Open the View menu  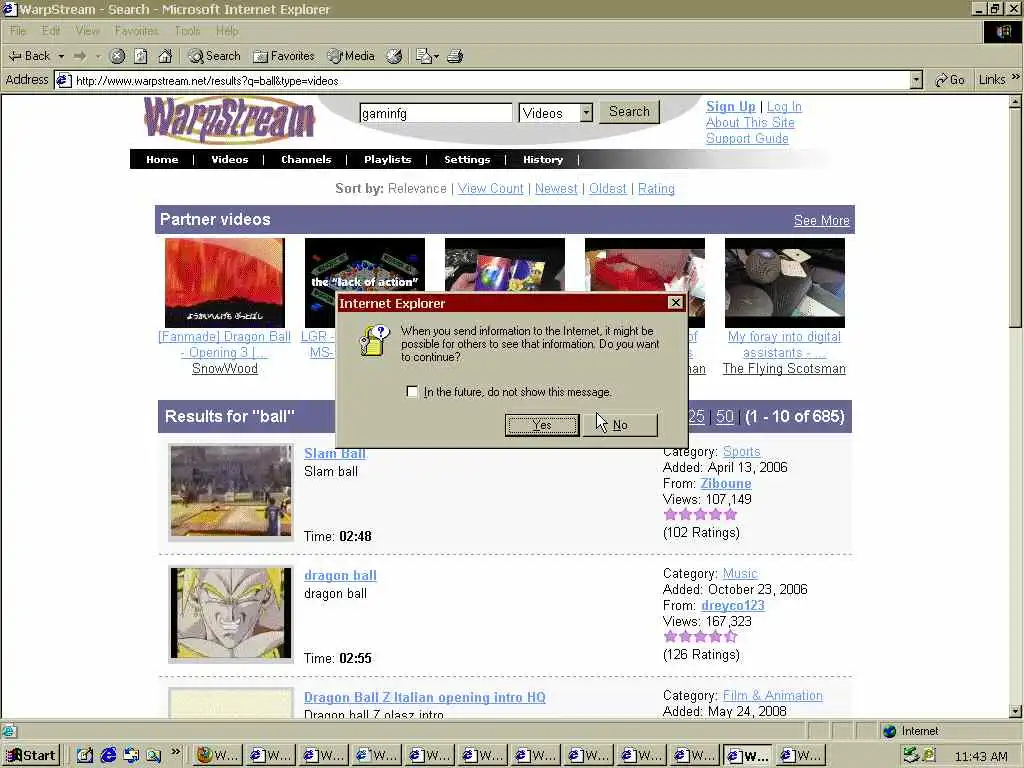point(88,31)
